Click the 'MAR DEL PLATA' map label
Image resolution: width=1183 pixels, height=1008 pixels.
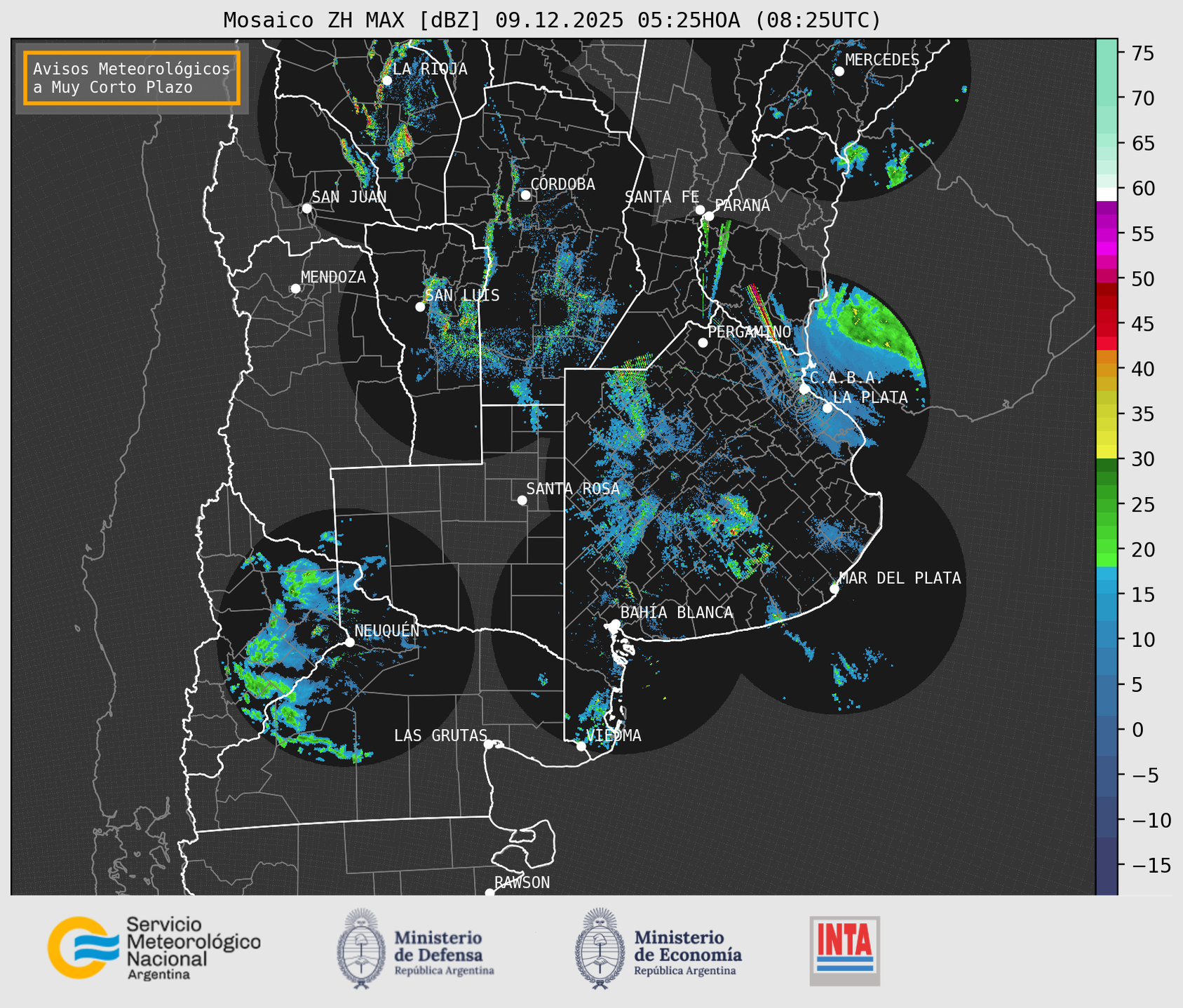(900, 578)
